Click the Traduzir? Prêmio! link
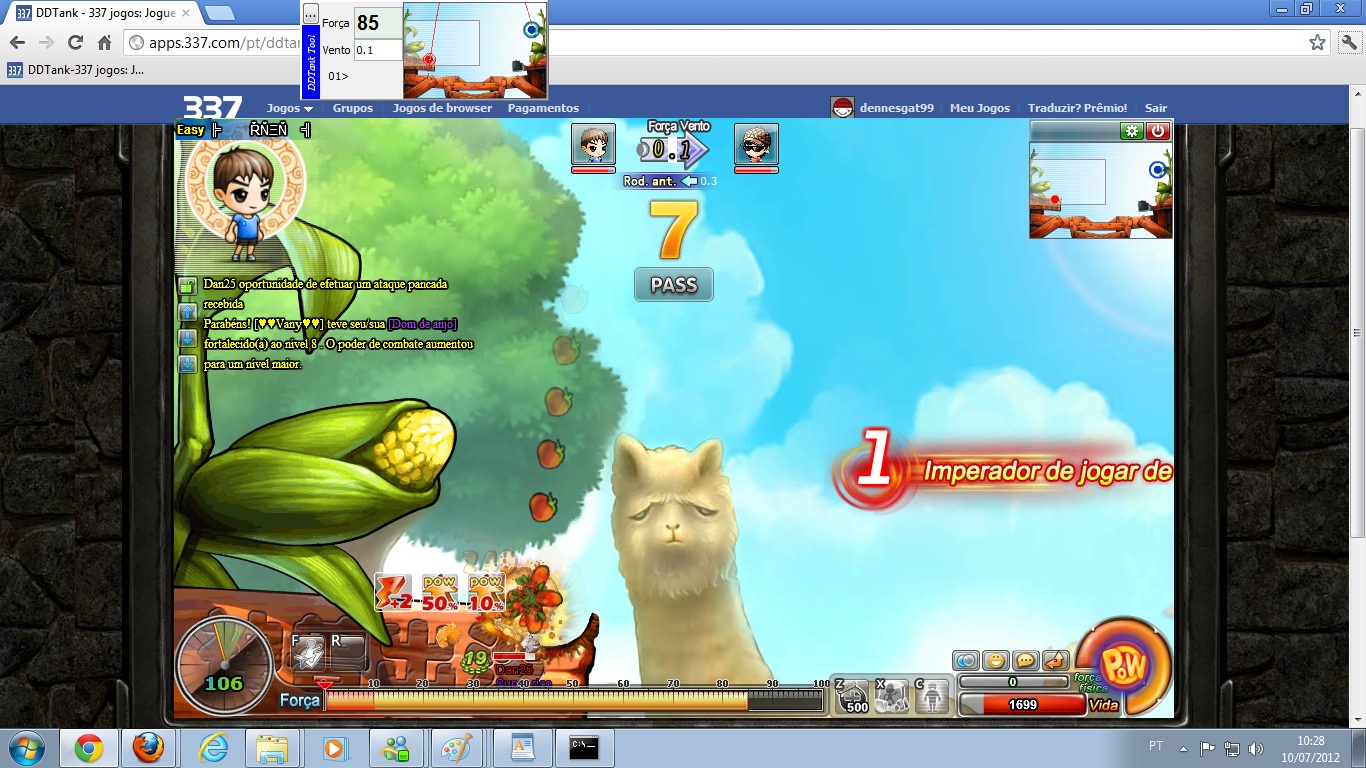Screen dimensions: 1366x768 [1077, 108]
